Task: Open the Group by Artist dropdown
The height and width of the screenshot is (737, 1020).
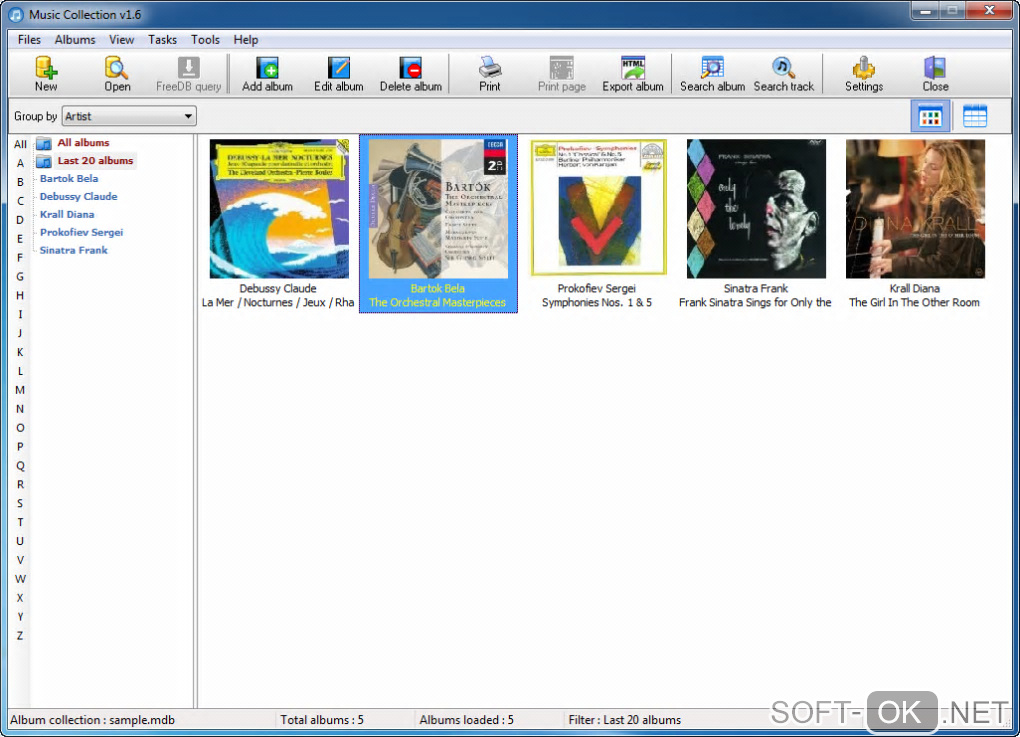Action: (129, 116)
